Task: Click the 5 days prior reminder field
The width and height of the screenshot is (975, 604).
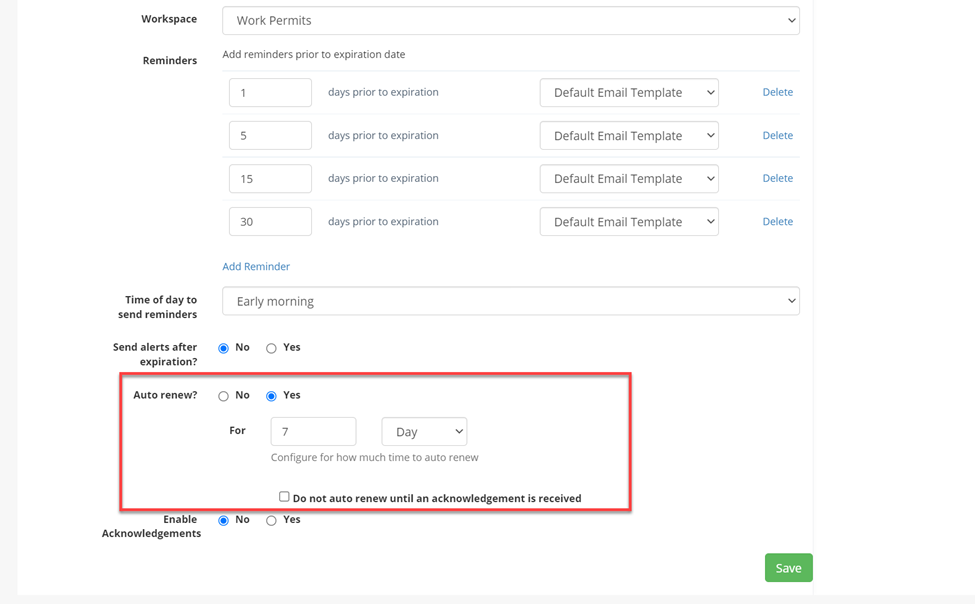Action: click(270, 136)
